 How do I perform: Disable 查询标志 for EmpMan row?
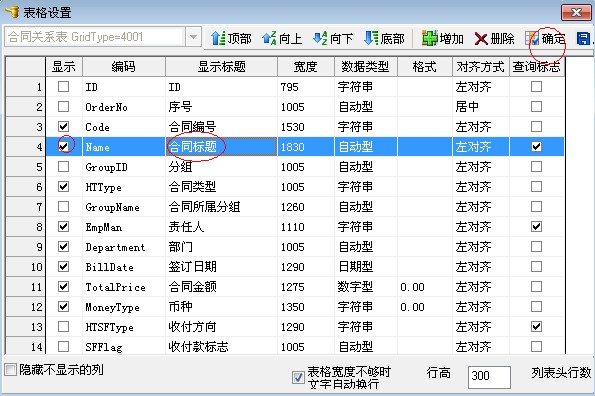tap(536, 226)
